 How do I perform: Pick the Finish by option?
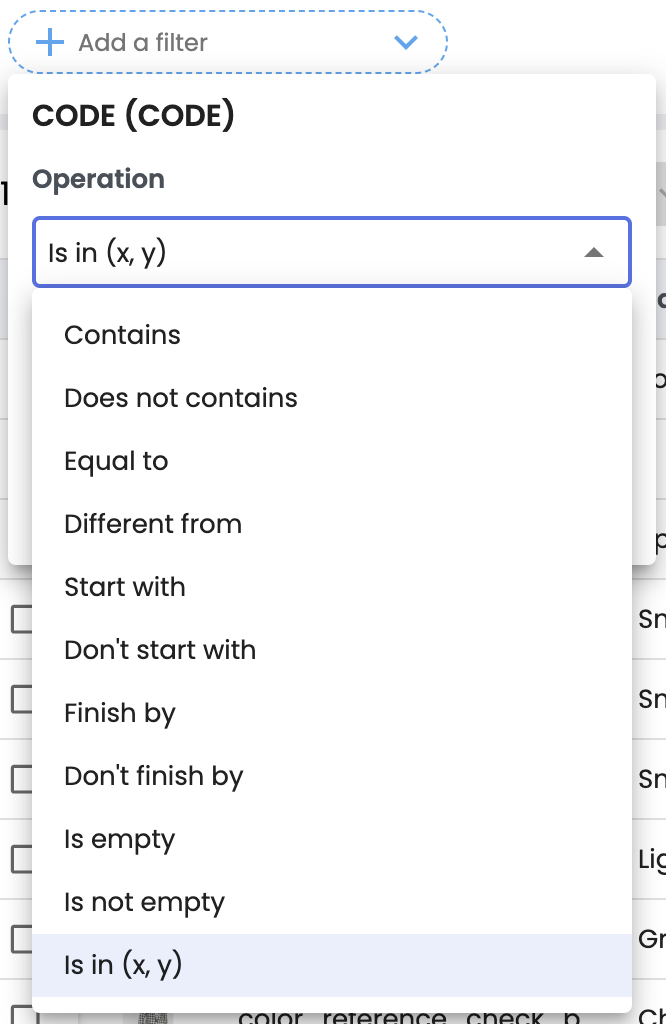pos(120,713)
